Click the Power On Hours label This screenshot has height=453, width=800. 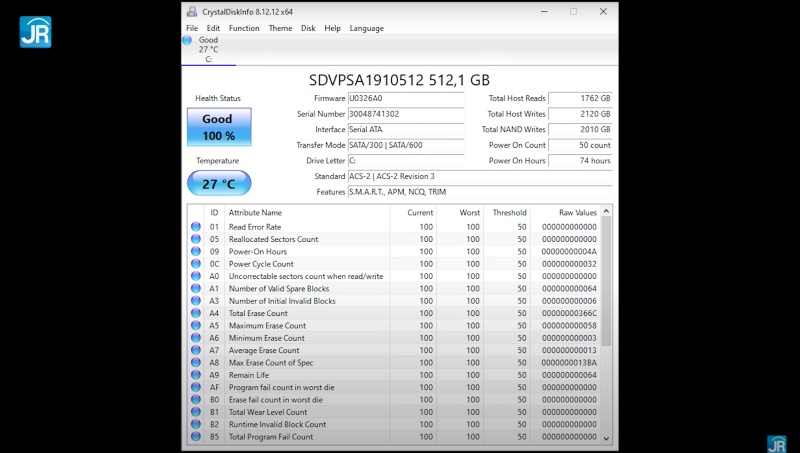coord(517,160)
